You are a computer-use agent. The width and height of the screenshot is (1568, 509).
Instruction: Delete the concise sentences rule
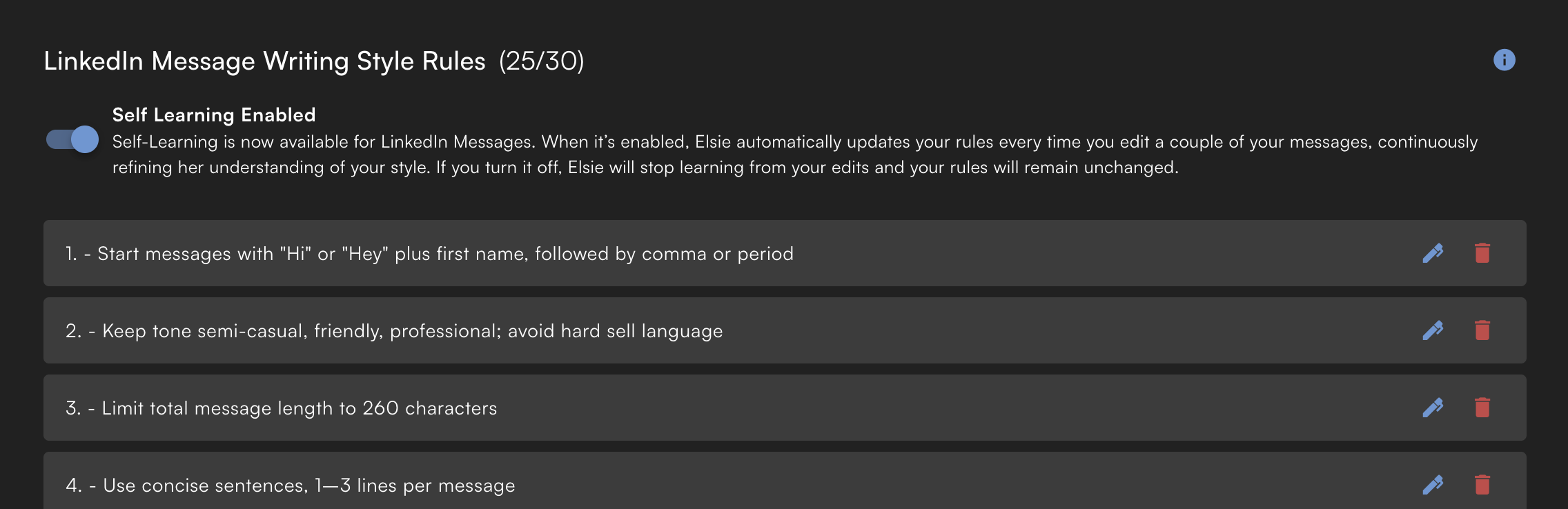[1482, 485]
